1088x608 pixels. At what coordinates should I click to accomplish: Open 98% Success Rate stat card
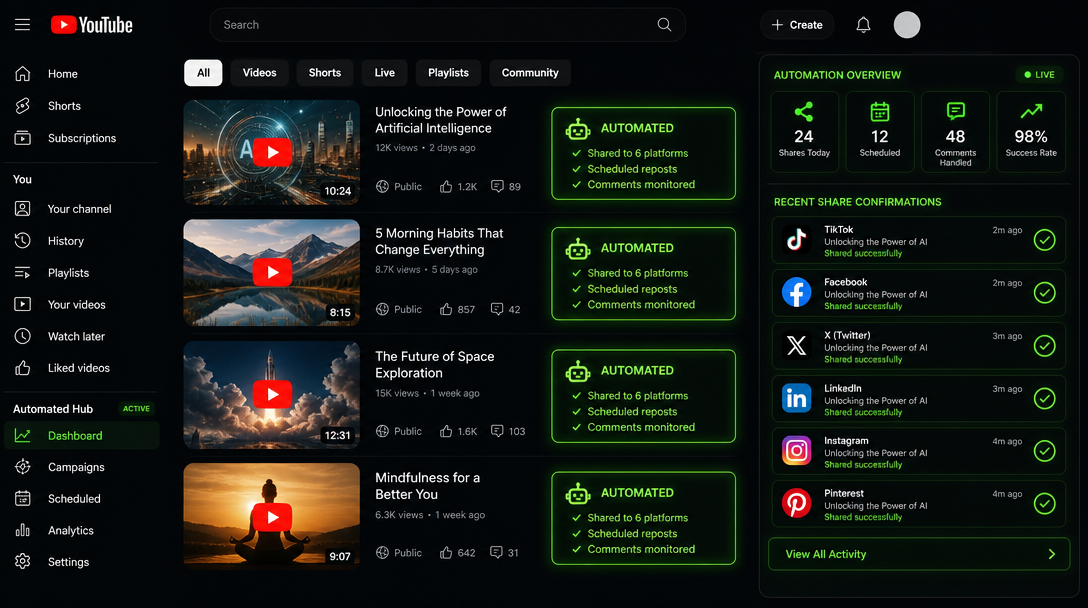1031,131
